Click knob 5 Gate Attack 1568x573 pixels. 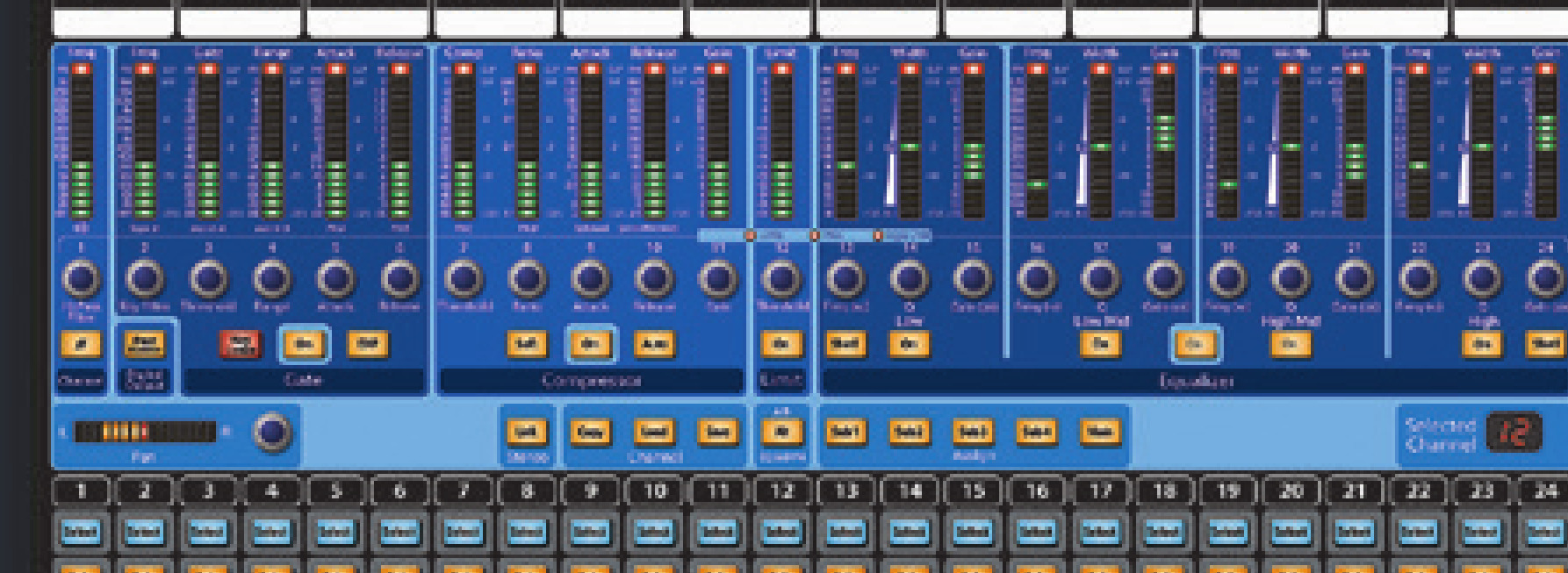coord(335,279)
